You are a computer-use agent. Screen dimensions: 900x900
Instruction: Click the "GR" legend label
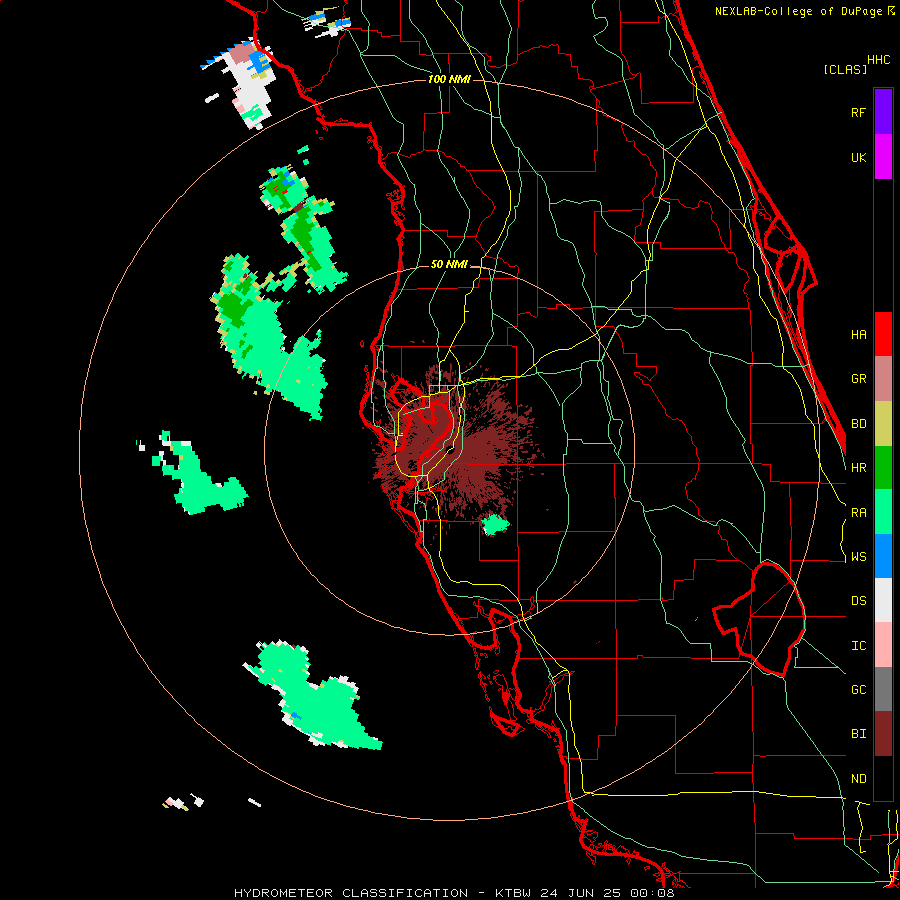858,379
